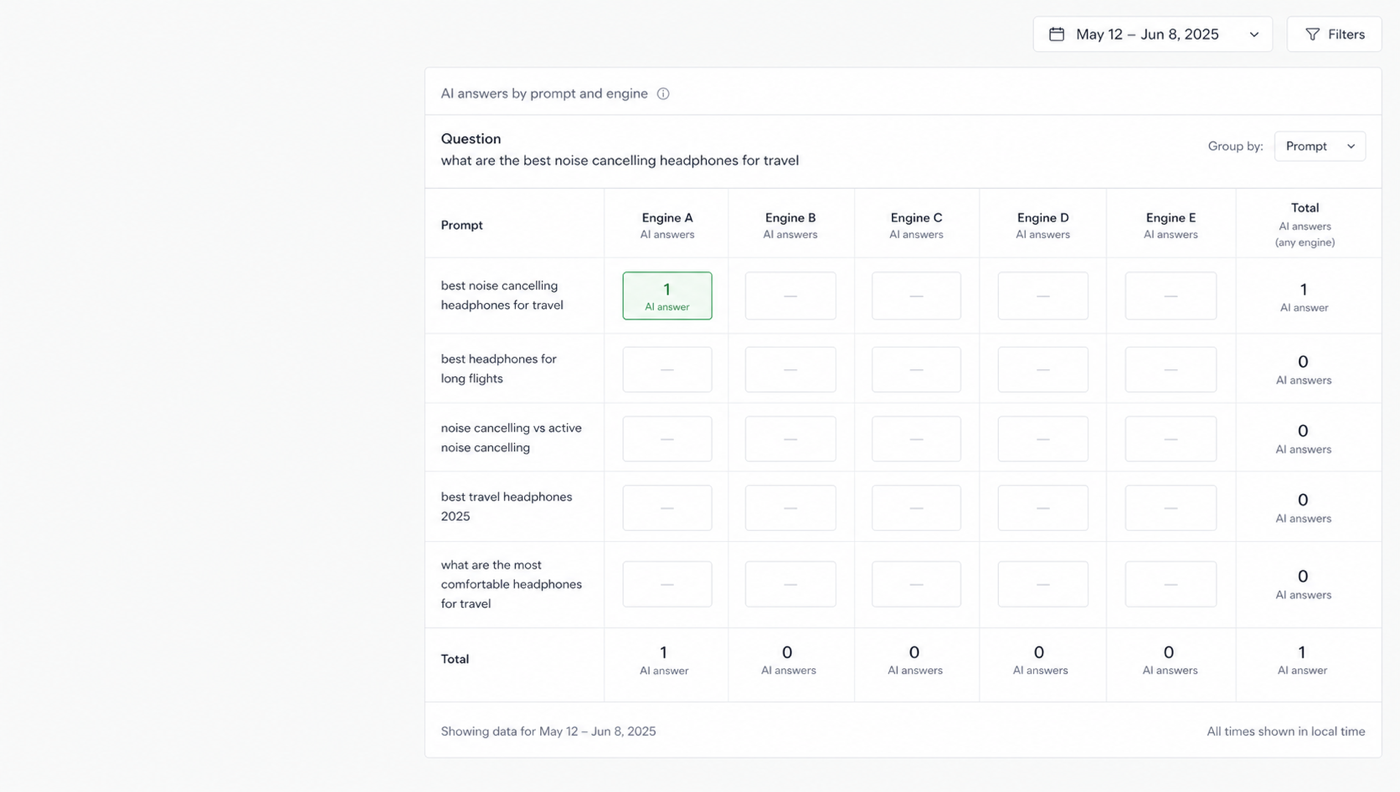Click the 'Total' label of the bottom row

(455, 659)
